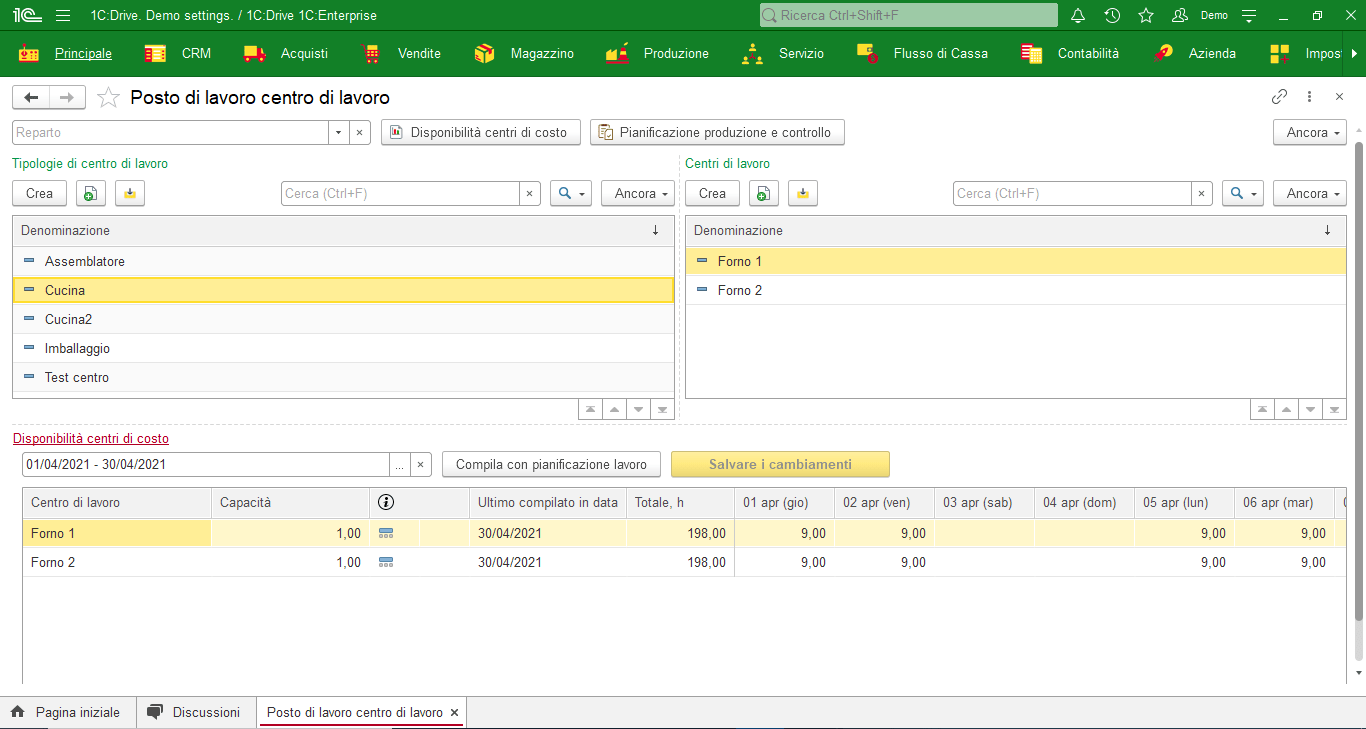The image size is (1366, 729).
Task: Click the Magazzino box icon
Action: coord(484,54)
